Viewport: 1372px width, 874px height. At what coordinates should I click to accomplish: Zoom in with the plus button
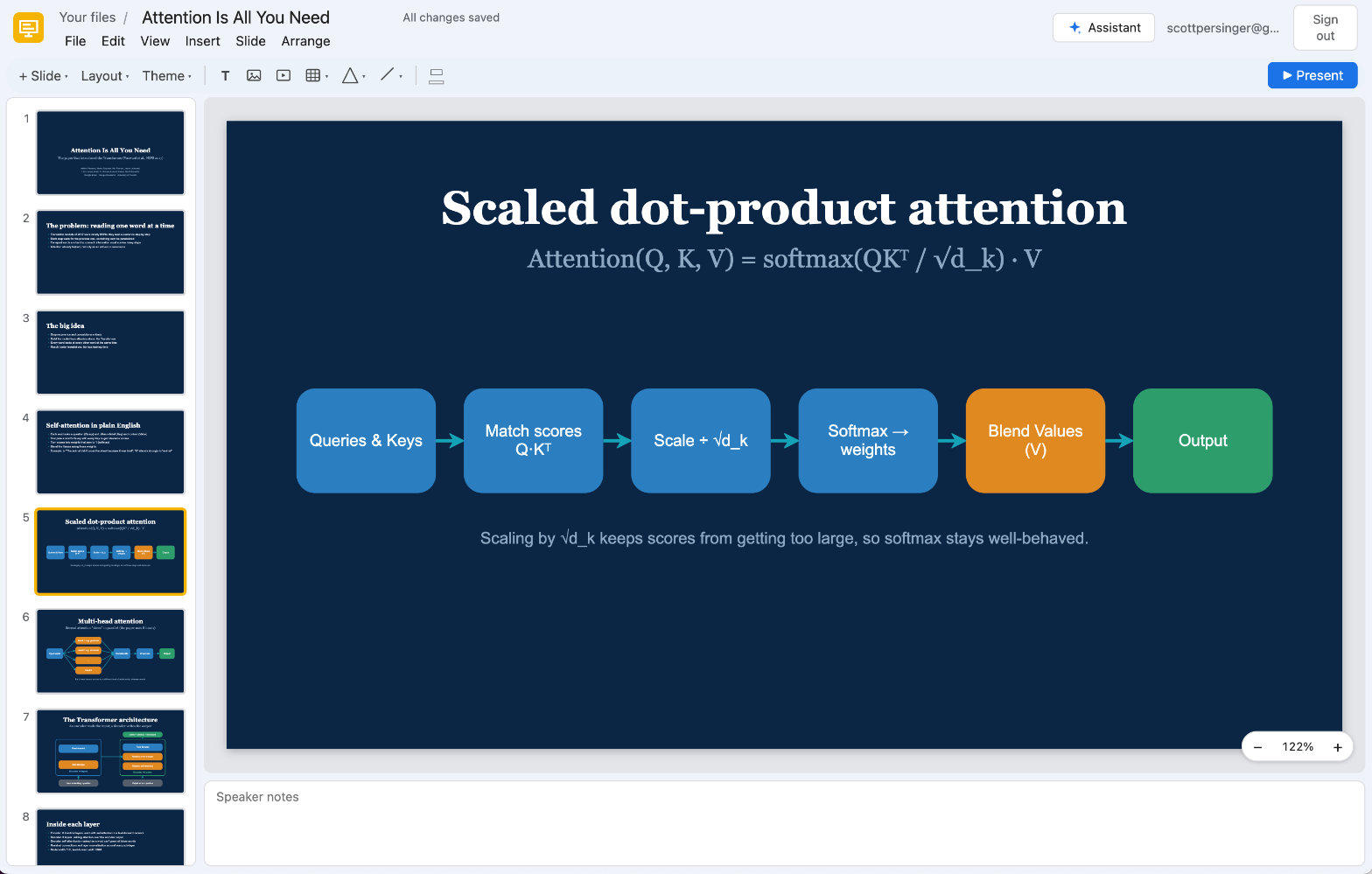[1337, 747]
